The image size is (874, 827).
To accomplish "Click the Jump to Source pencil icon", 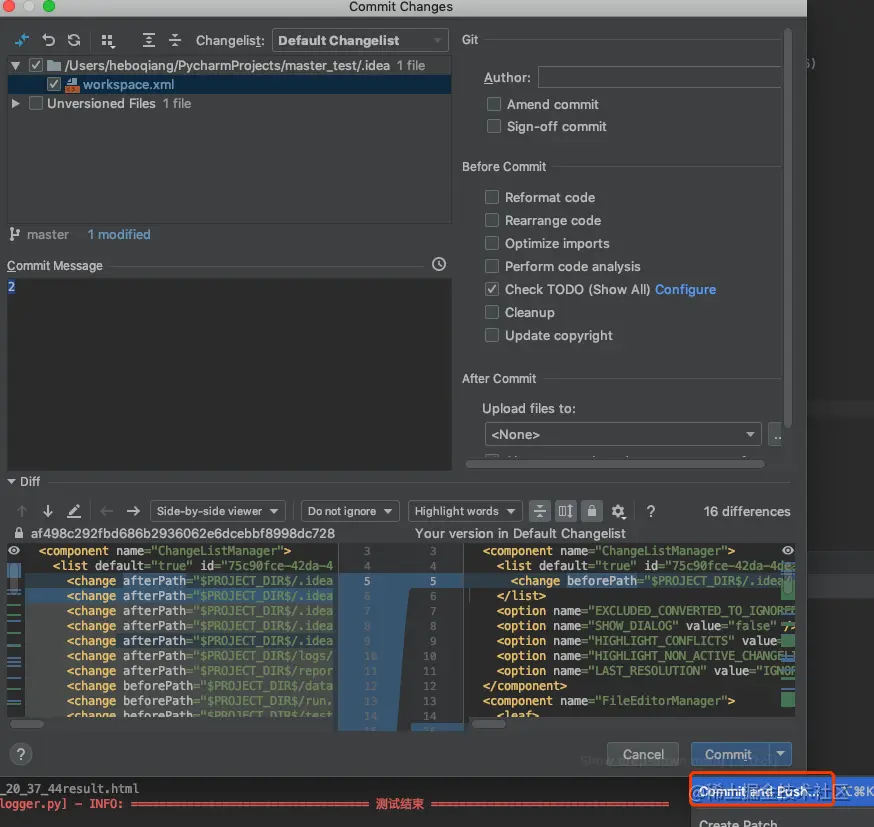I will pos(74,511).
